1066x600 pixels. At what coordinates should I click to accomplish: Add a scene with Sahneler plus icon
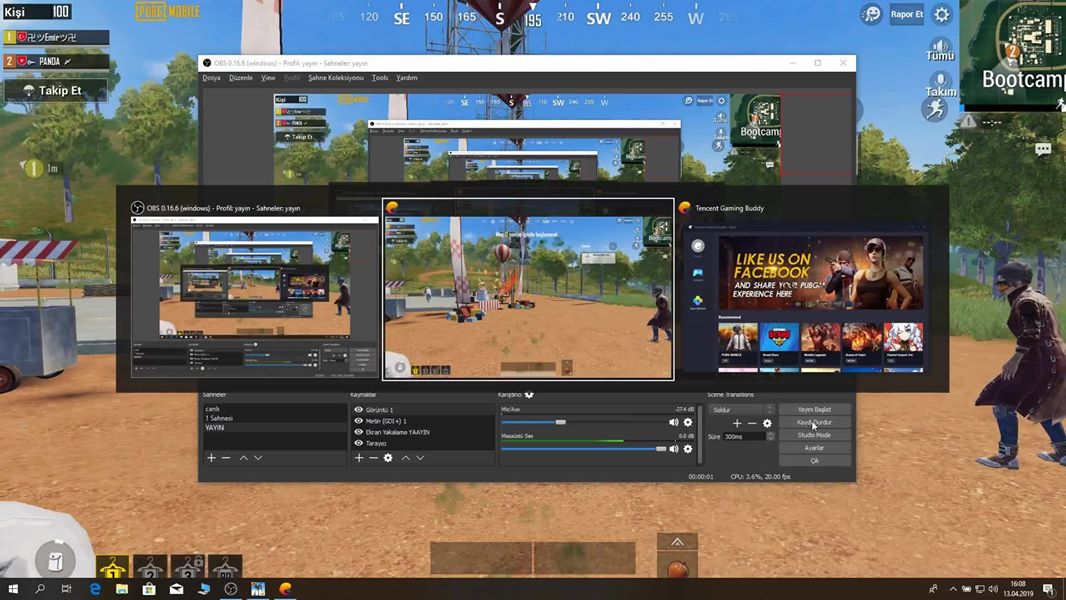click(211, 458)
